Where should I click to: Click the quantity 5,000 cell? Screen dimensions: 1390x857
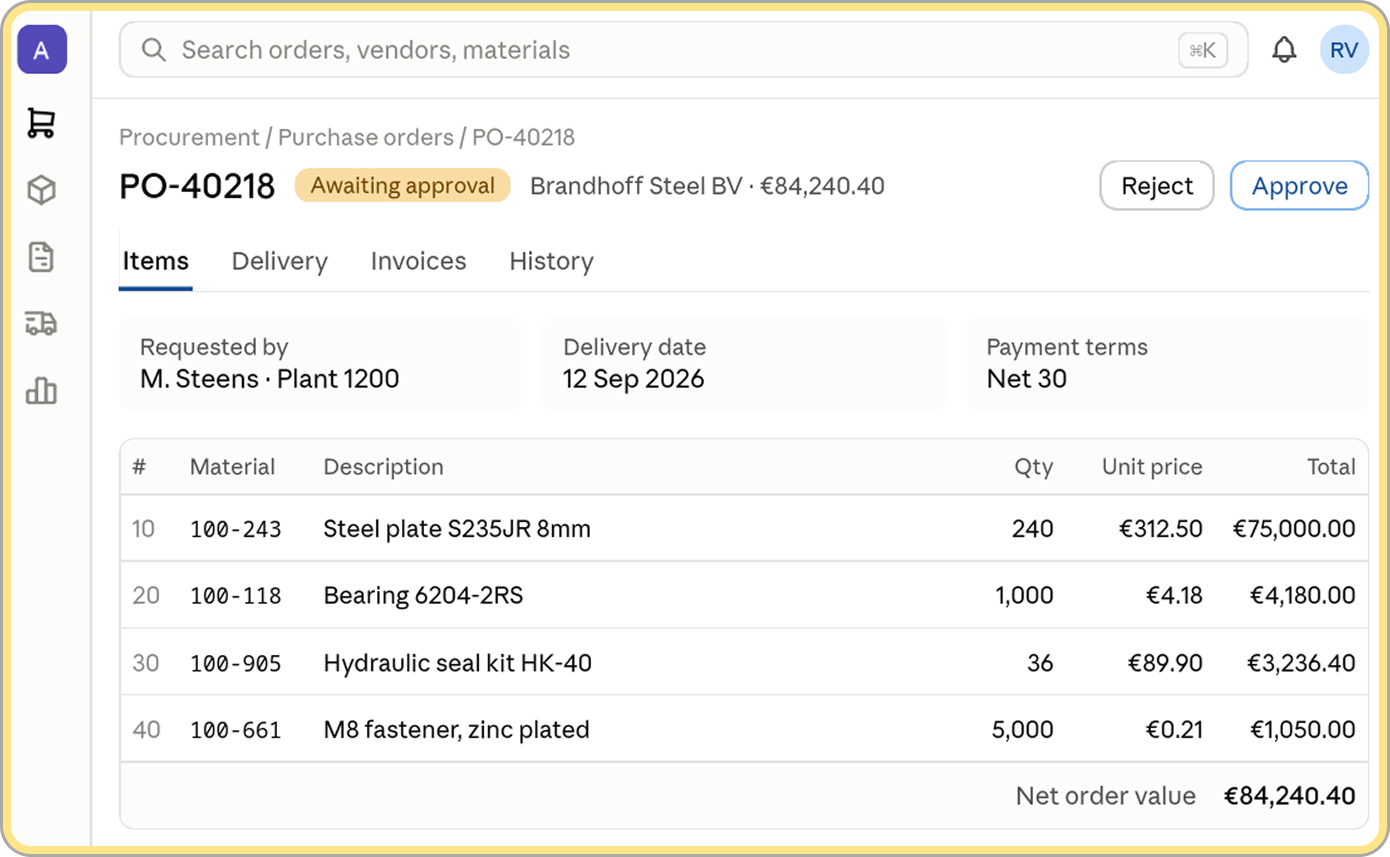click(x=1022, y=730)
